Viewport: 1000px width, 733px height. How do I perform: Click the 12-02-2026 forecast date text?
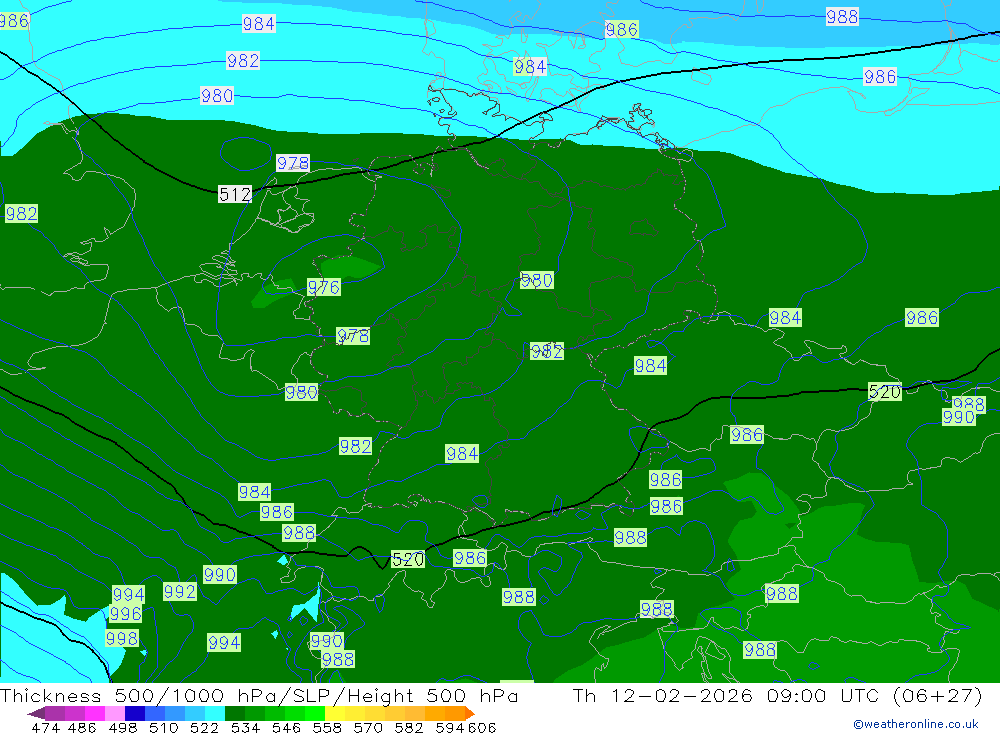[x=681, y=695]
